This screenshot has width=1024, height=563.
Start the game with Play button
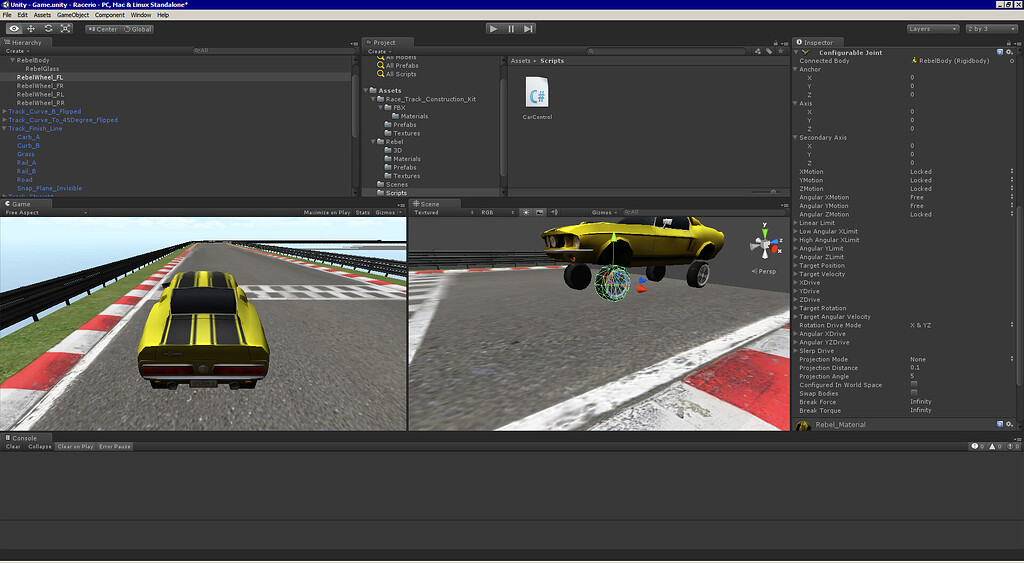[x=494, y=29]
